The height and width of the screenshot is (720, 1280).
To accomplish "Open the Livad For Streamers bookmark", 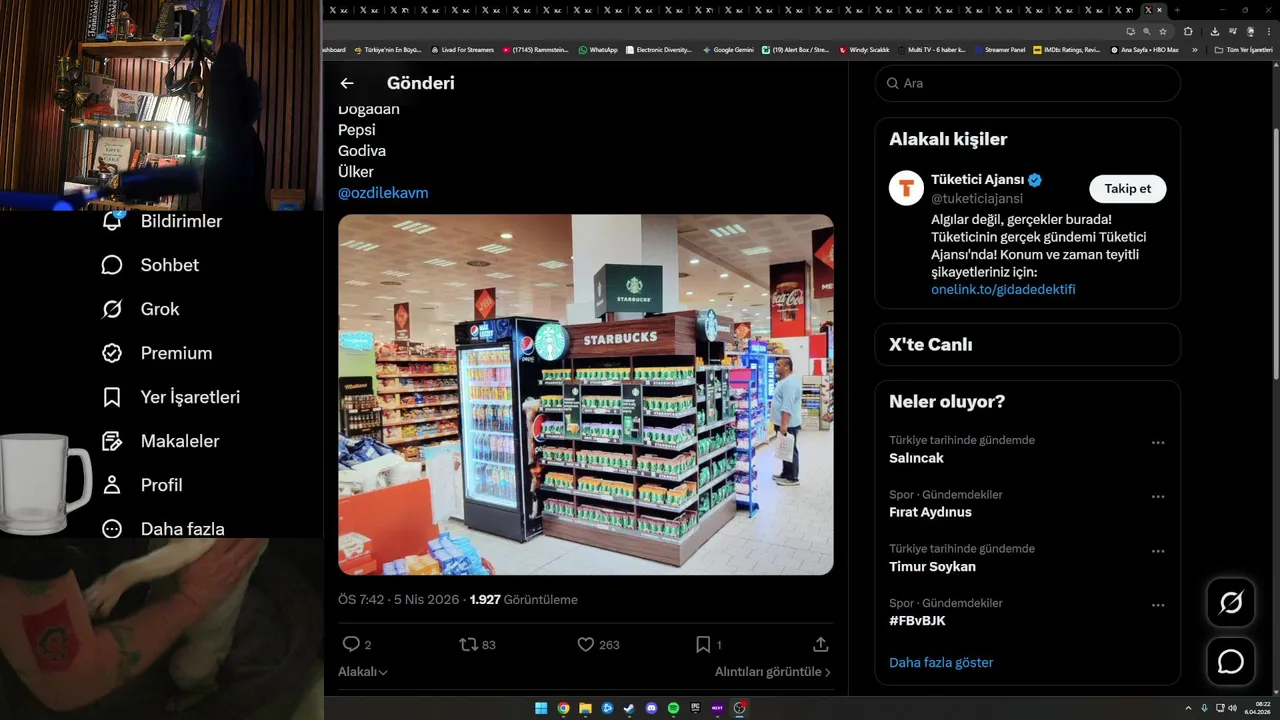I will click(x=463, y=49).
